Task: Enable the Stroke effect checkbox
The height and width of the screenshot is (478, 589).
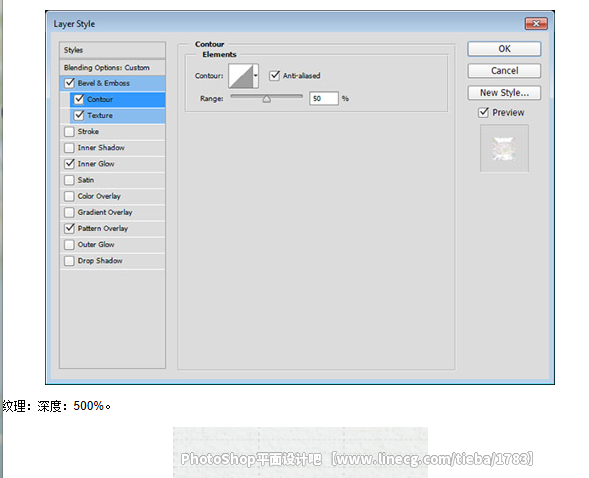Action: pos(69,132)
